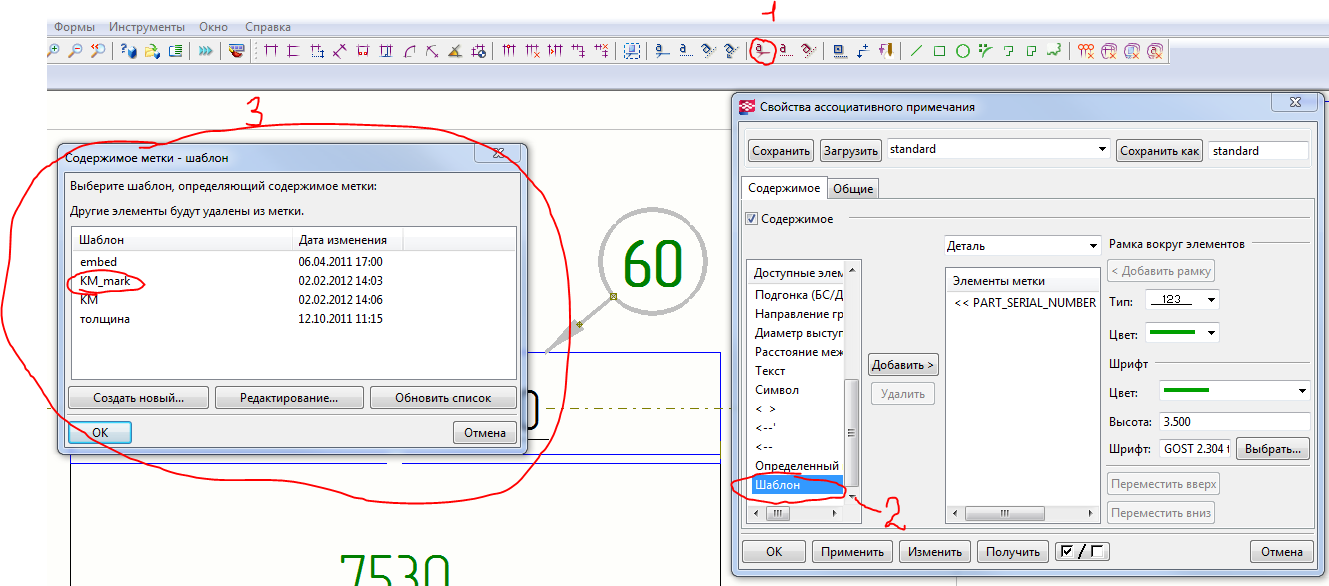Screen dimensions: 1329x586
Task: Select KM_mark template in the list
Action: click(x=105, y=281)
